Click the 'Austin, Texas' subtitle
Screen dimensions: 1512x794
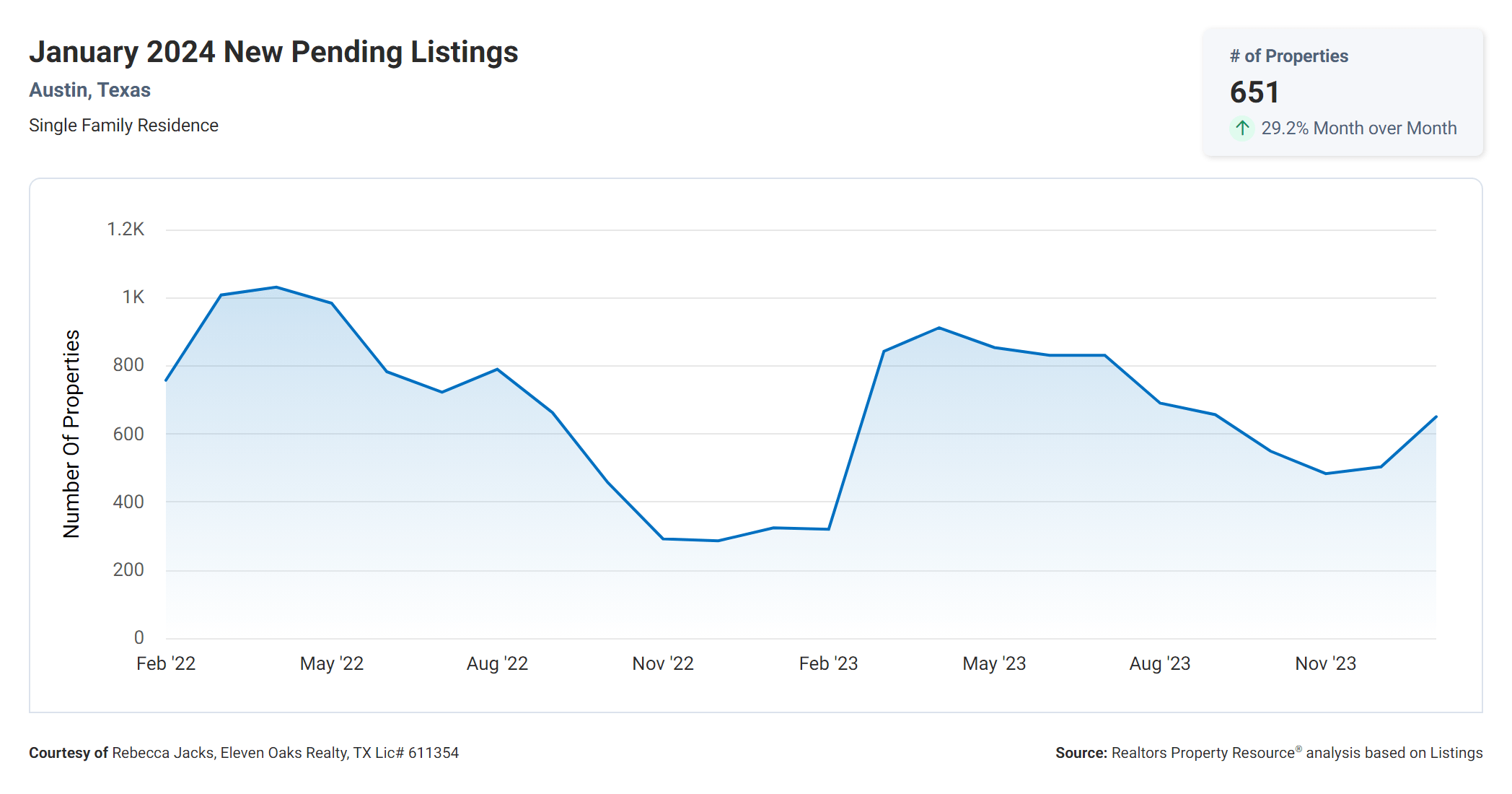point(89,90)
